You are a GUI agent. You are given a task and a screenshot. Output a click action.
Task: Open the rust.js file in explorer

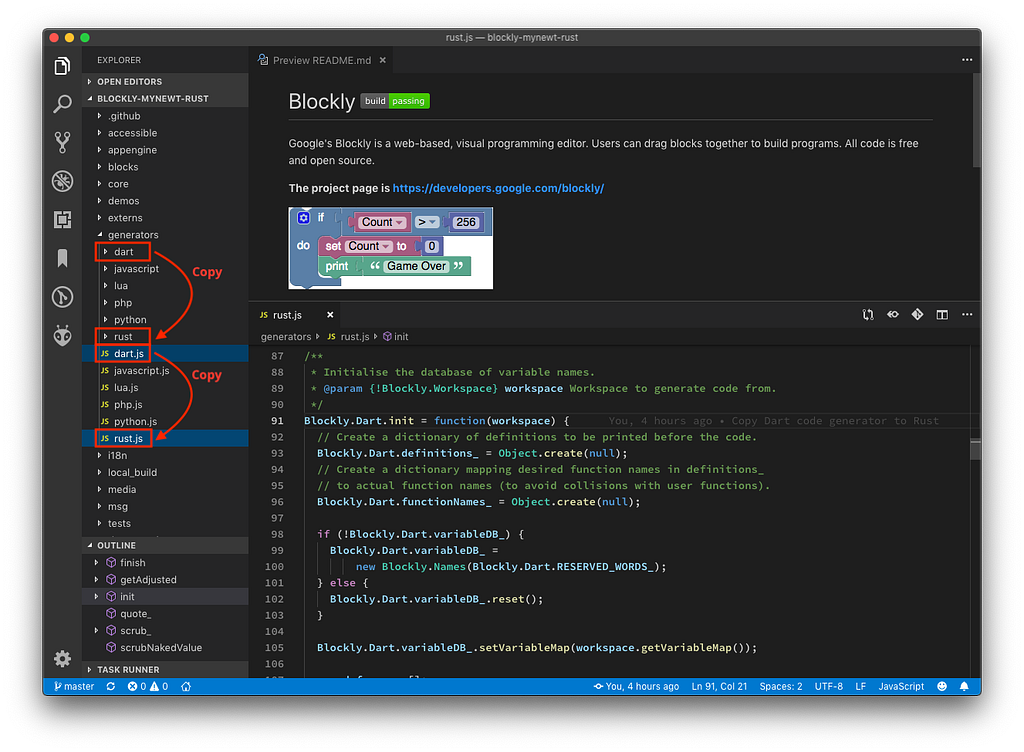pos(166,438)
